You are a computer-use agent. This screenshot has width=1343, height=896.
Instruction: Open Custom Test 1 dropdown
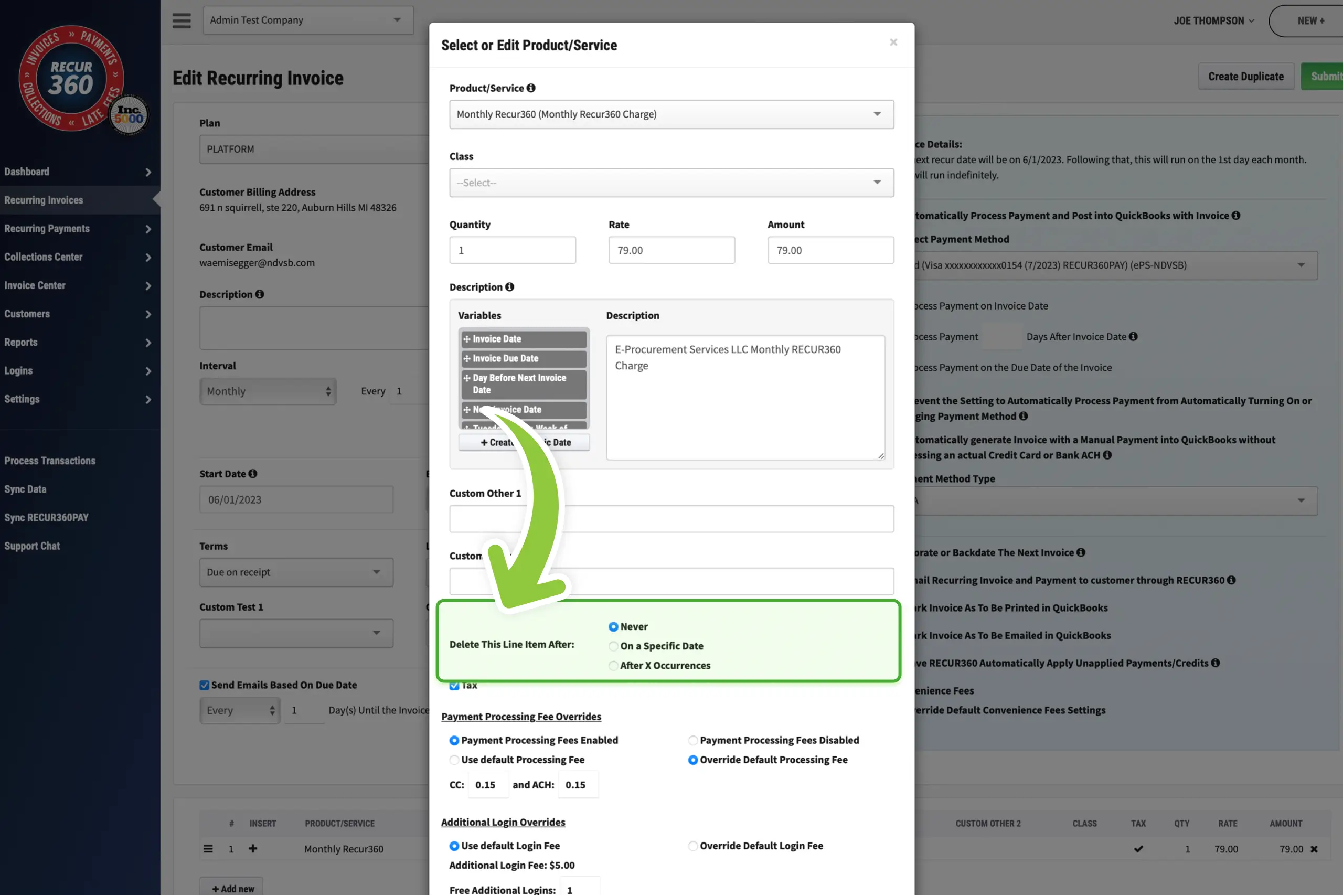pyautogui.click(x=296, y=633)
